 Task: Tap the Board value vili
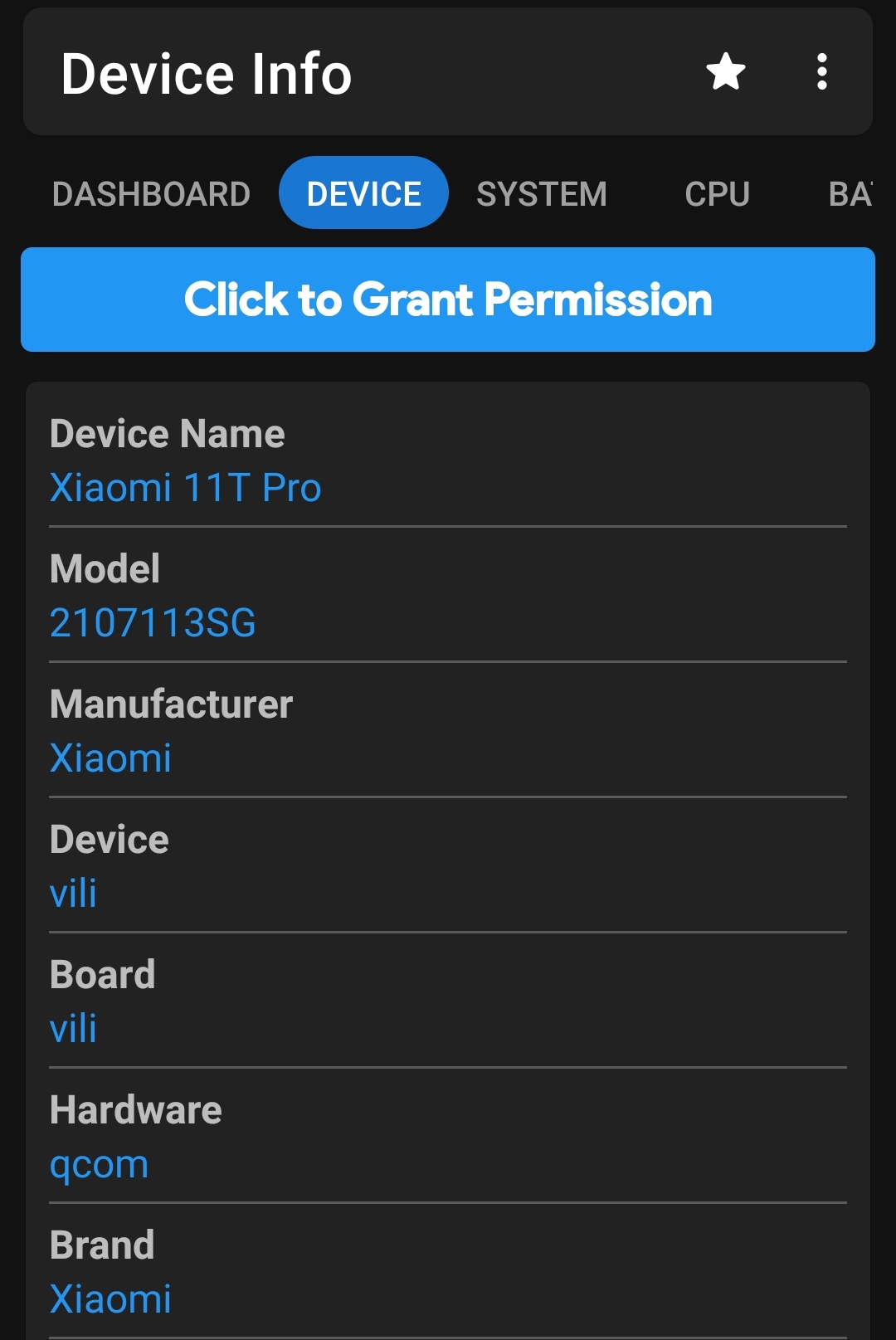pyautogui.click(x=73, y=1029)
